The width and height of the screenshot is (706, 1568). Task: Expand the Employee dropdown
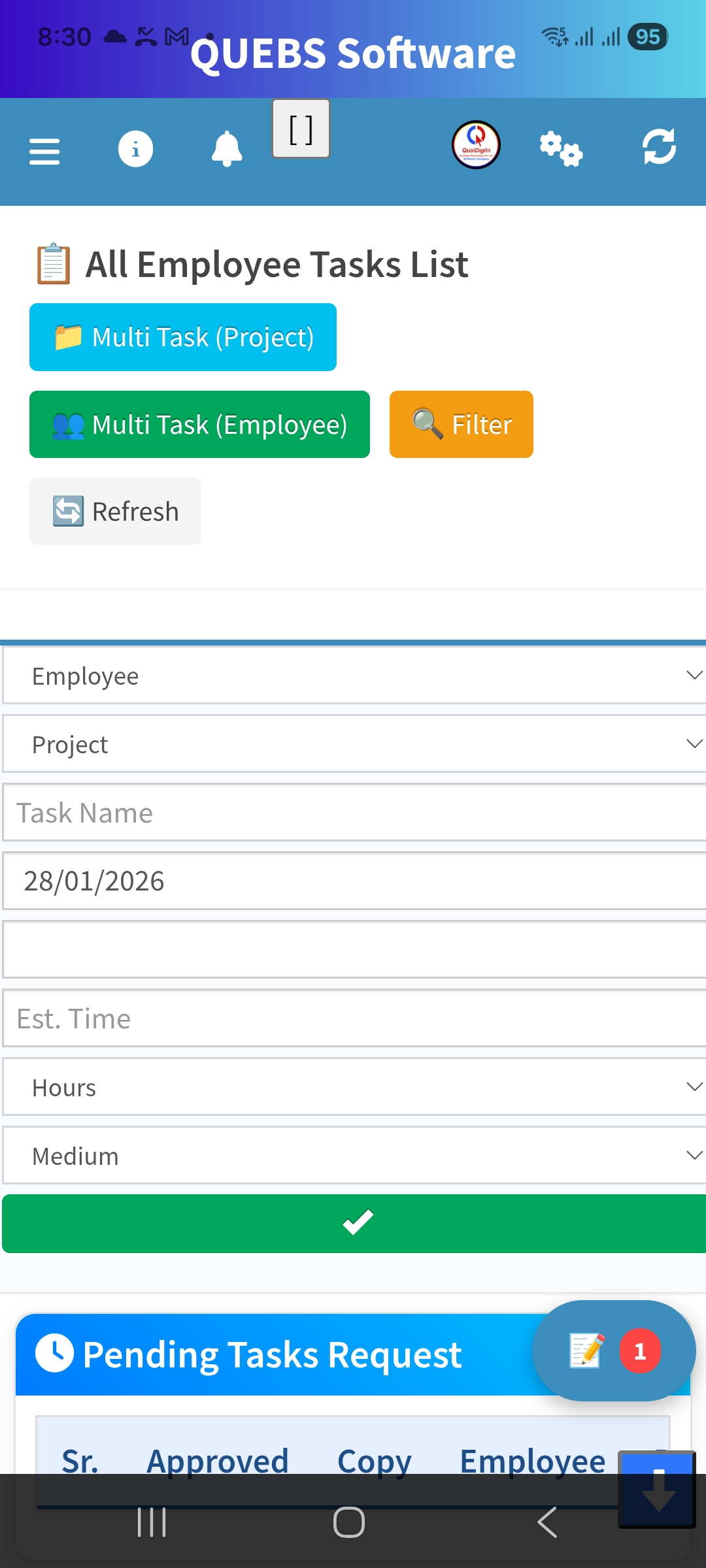click(354, 676)
